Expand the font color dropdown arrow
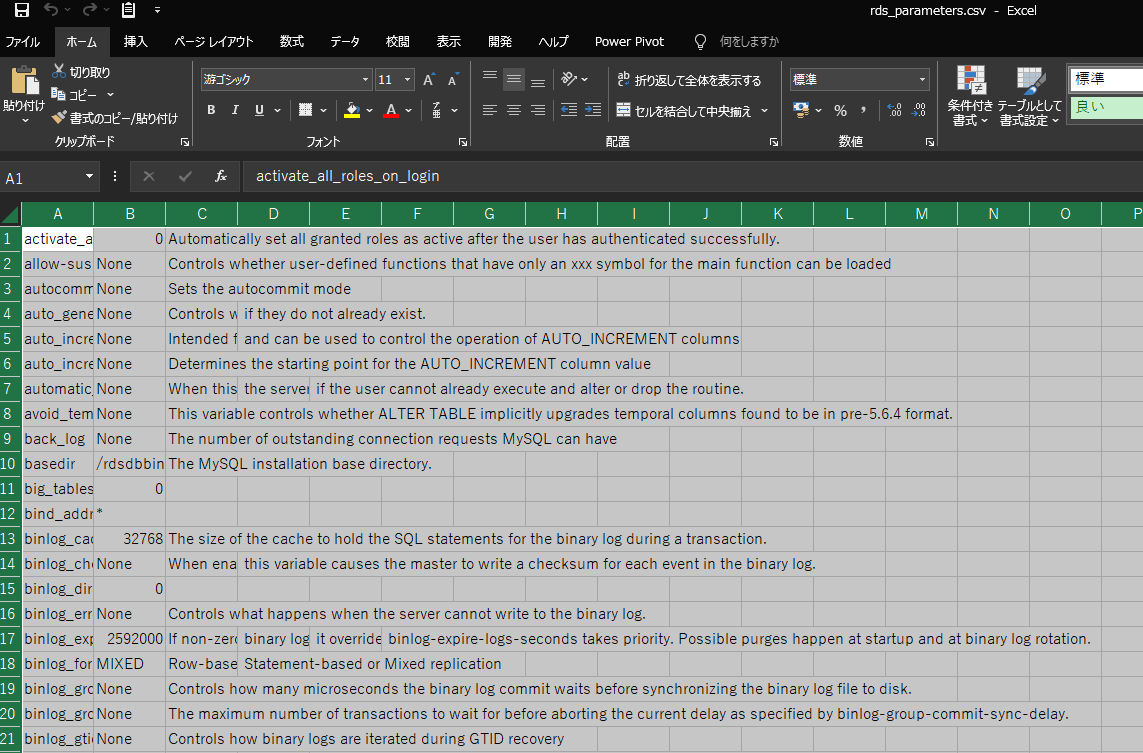1143x753 pixels. click(x=408, y=110)
